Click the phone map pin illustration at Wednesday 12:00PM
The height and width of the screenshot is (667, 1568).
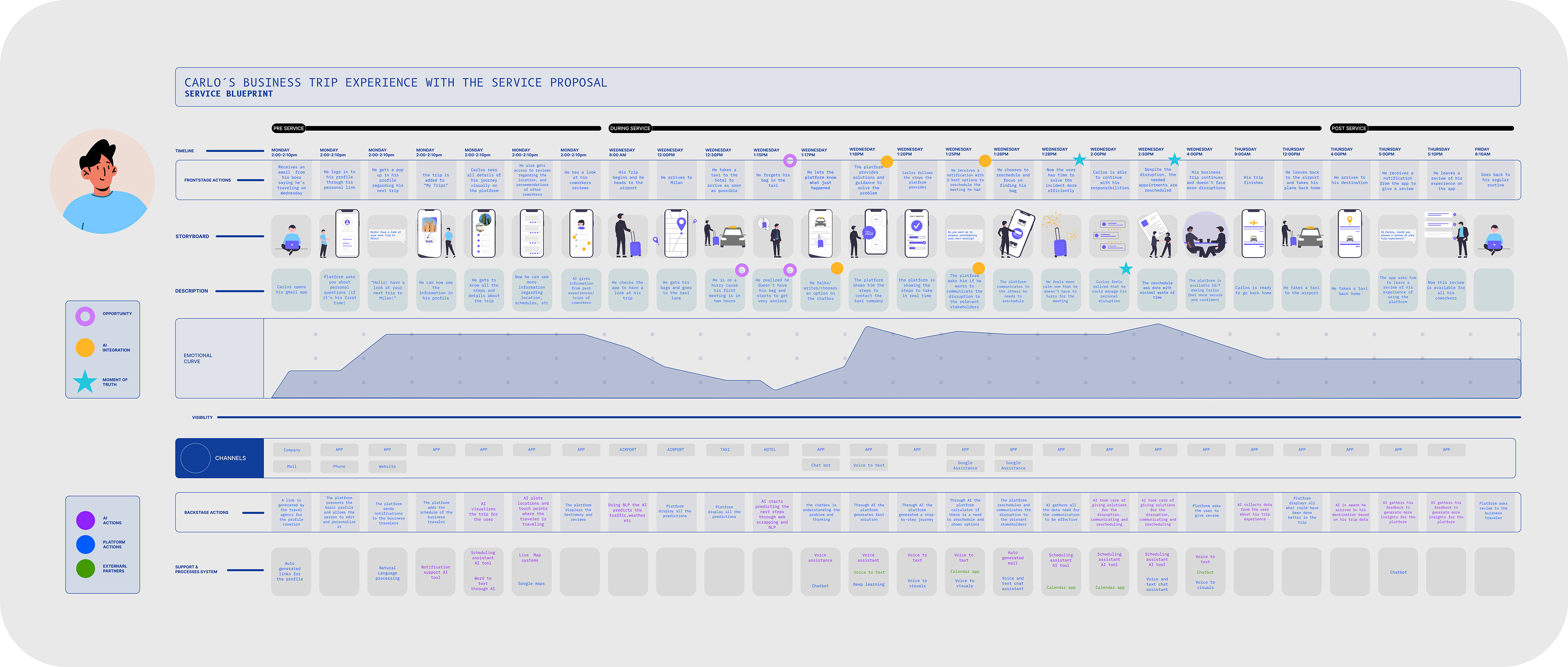click(676, 234)
